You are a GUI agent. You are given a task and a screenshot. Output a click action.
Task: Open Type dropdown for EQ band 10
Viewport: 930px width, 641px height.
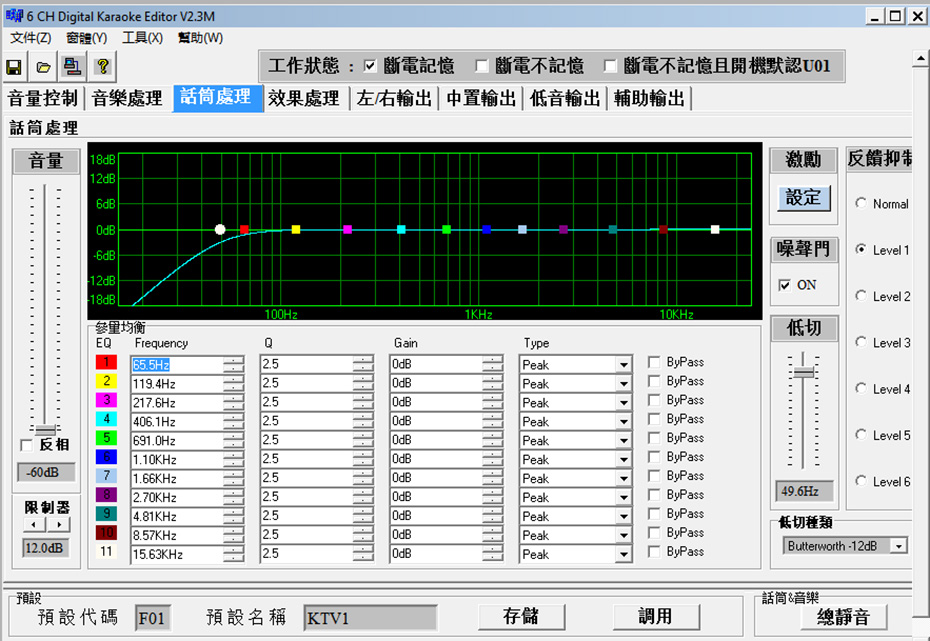(x=623, y=536)
